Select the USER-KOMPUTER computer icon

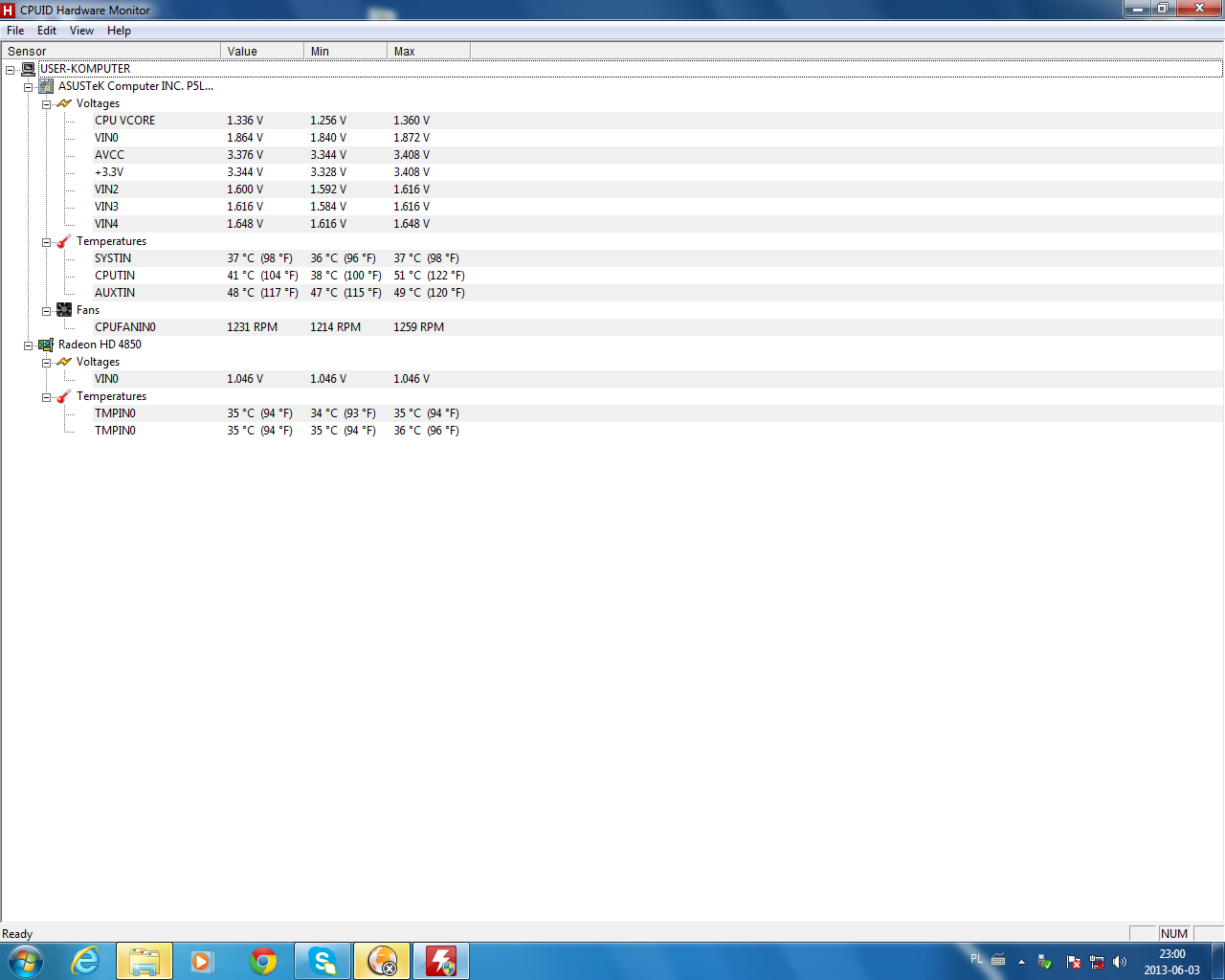click(29, 69)
